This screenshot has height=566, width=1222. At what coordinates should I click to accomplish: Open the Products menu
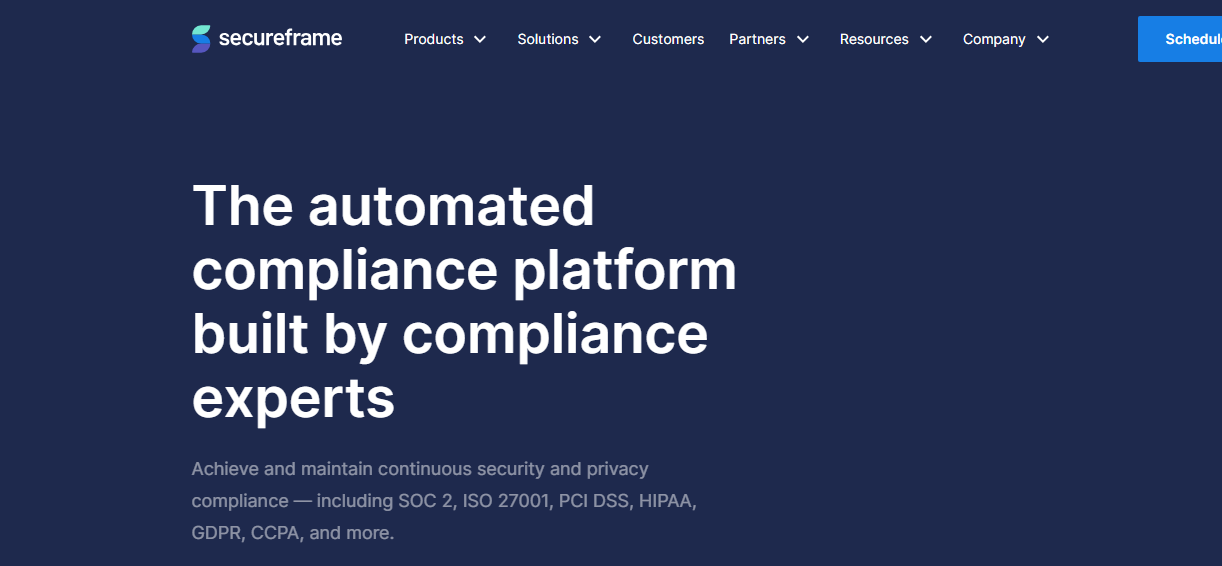(x=434, y=39)
